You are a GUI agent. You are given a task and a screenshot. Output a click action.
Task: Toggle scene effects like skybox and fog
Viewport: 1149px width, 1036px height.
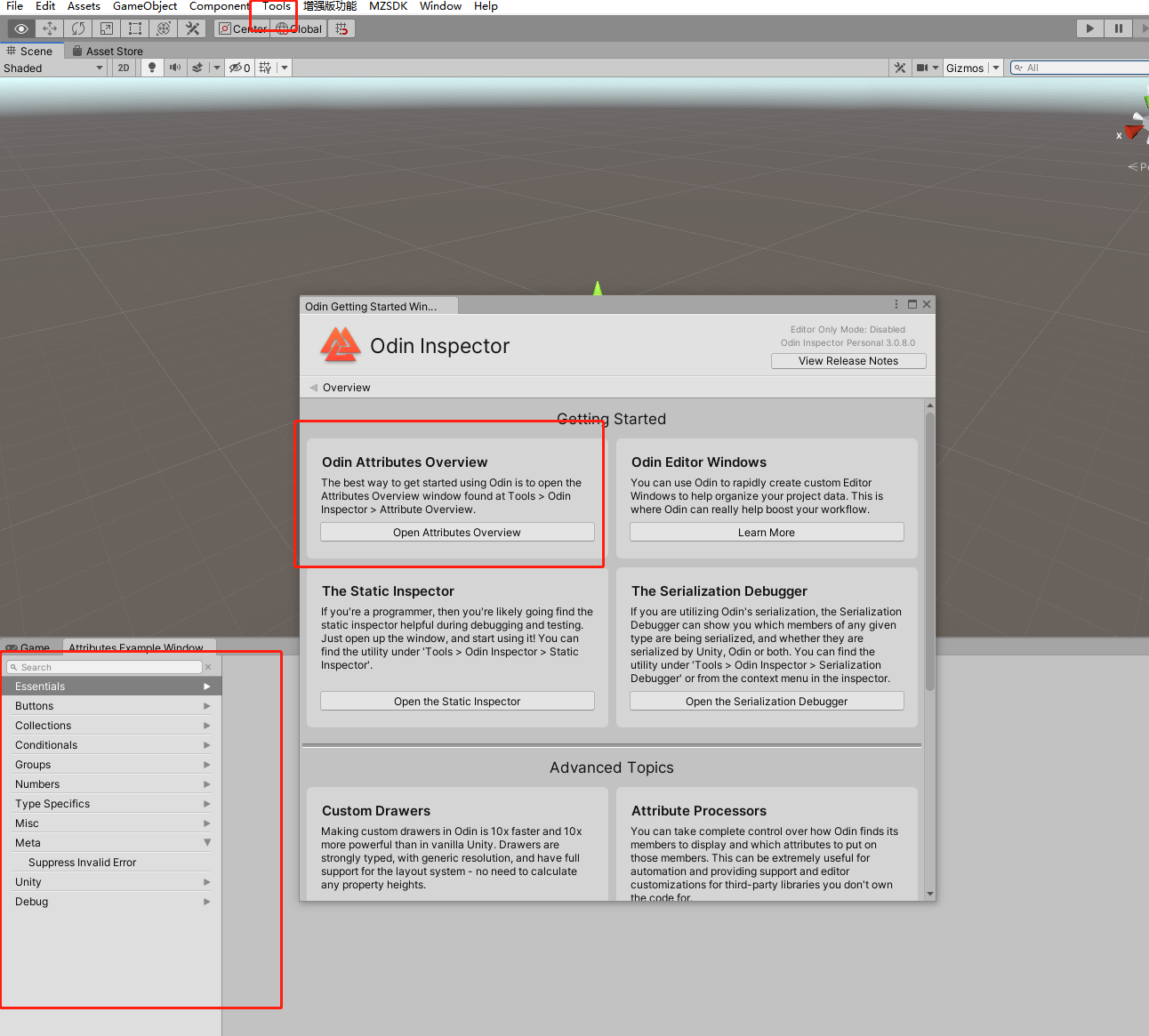(x=197, y=68)
